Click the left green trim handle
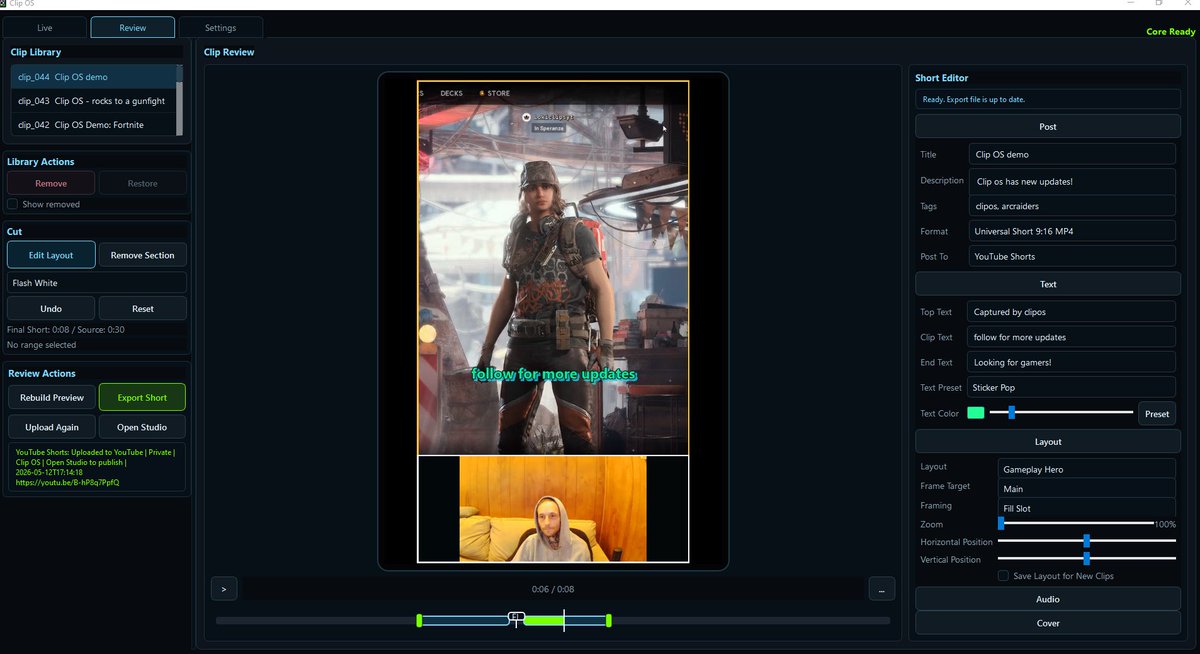The width and height of the screenshot is (1200, 654). pyautogui.click(x=419, y=621)
